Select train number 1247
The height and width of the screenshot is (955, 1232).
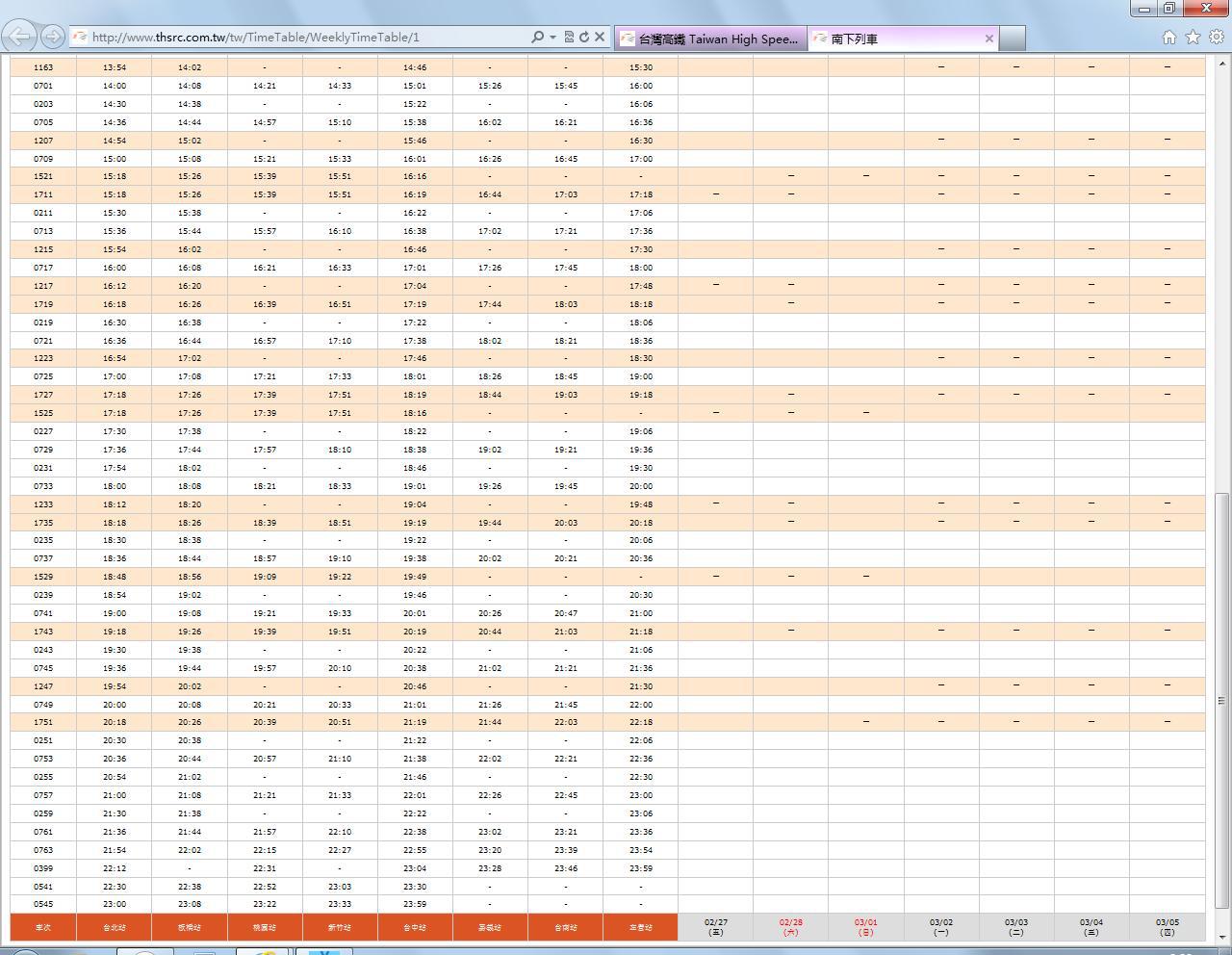tap(43, 686)
